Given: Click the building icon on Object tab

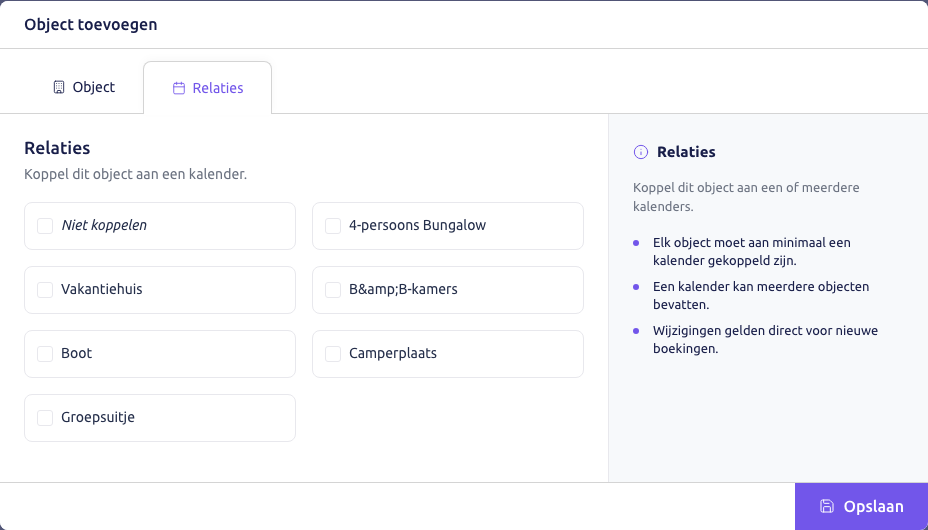Looking at the screenshot, I should tap(59, 88).
